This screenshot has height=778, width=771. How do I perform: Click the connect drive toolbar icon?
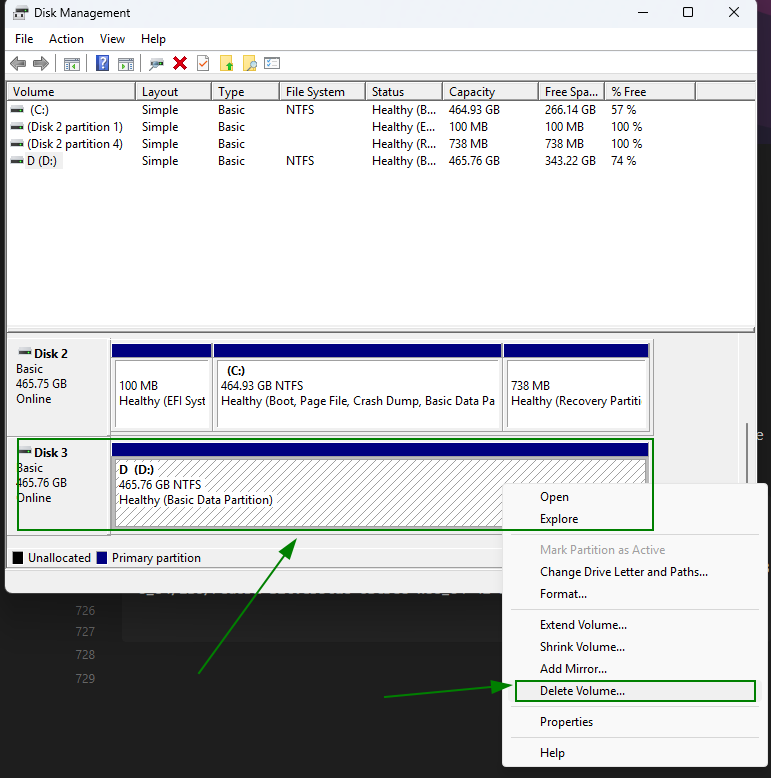(156, 64)
